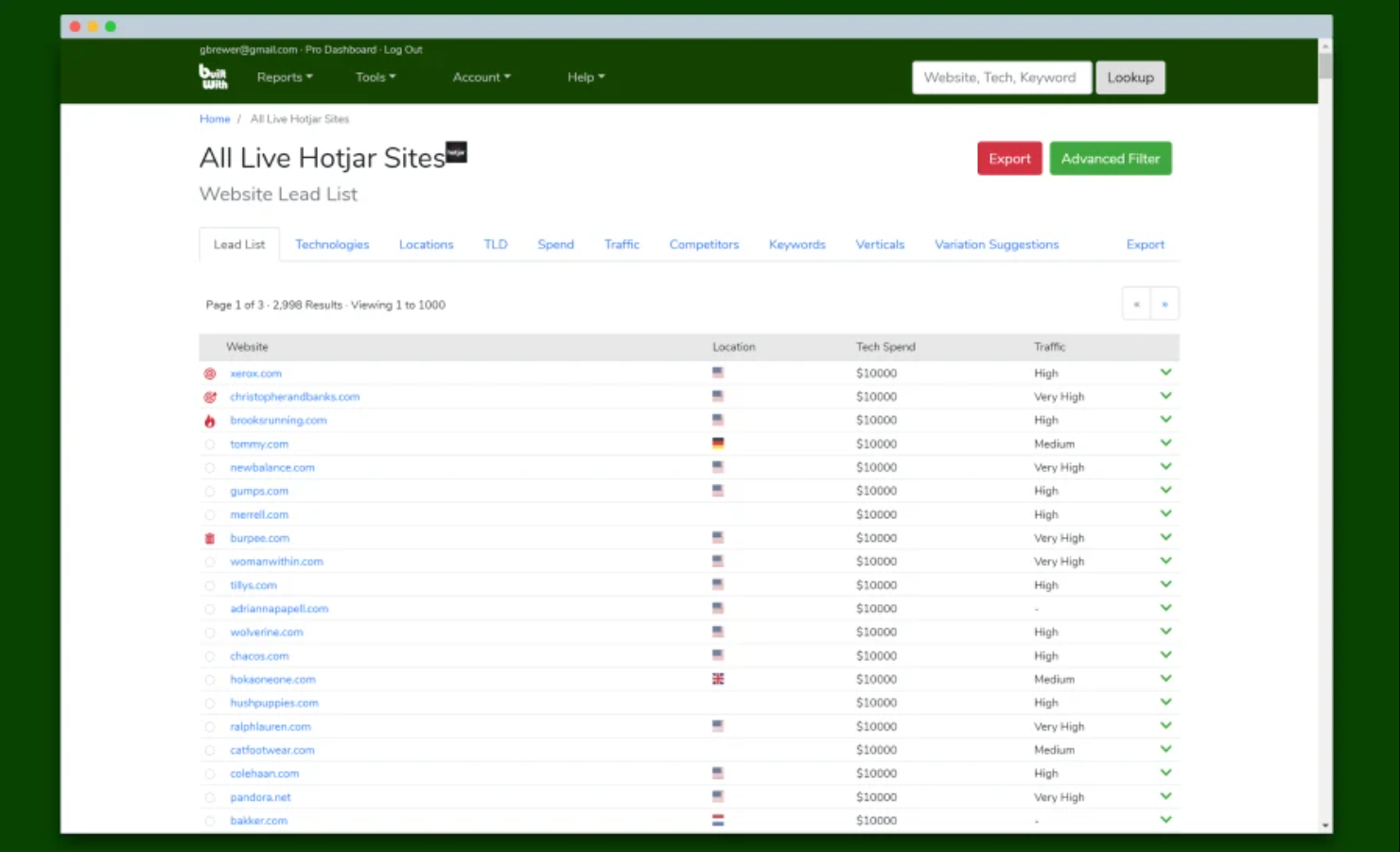
Task: Click Netherlands flag in bakker.com row
Action: [x=718, y=820]
